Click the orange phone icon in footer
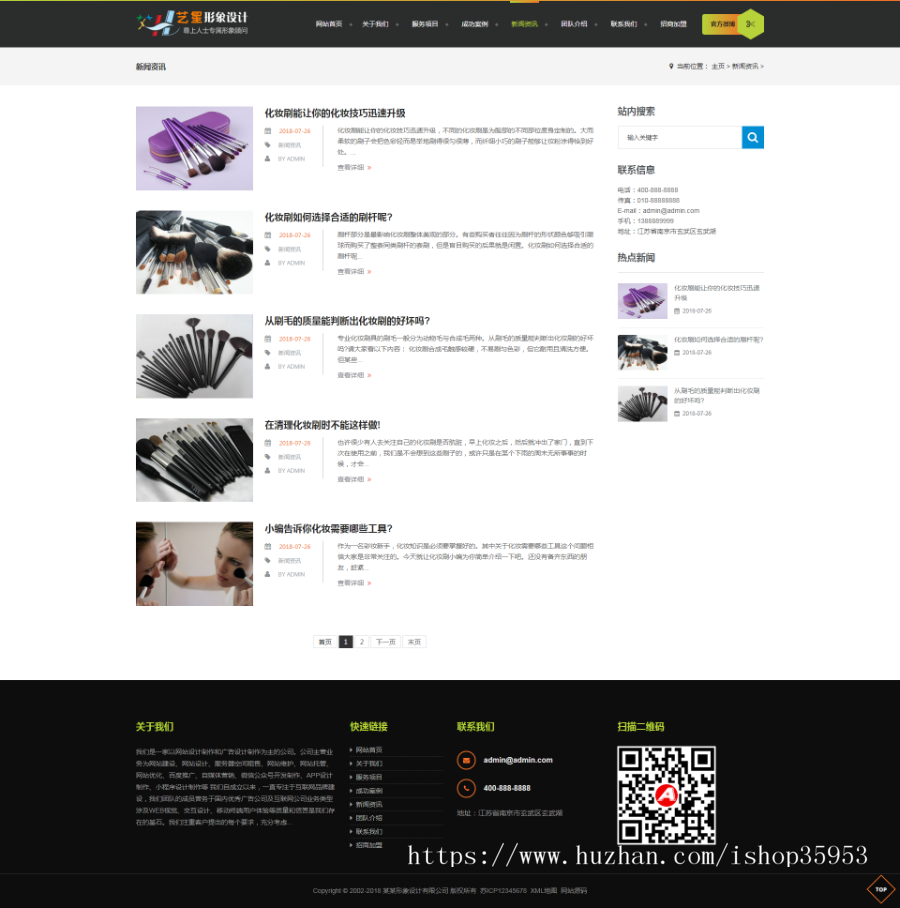Screen dimensions: 900x908 (466, 788)
